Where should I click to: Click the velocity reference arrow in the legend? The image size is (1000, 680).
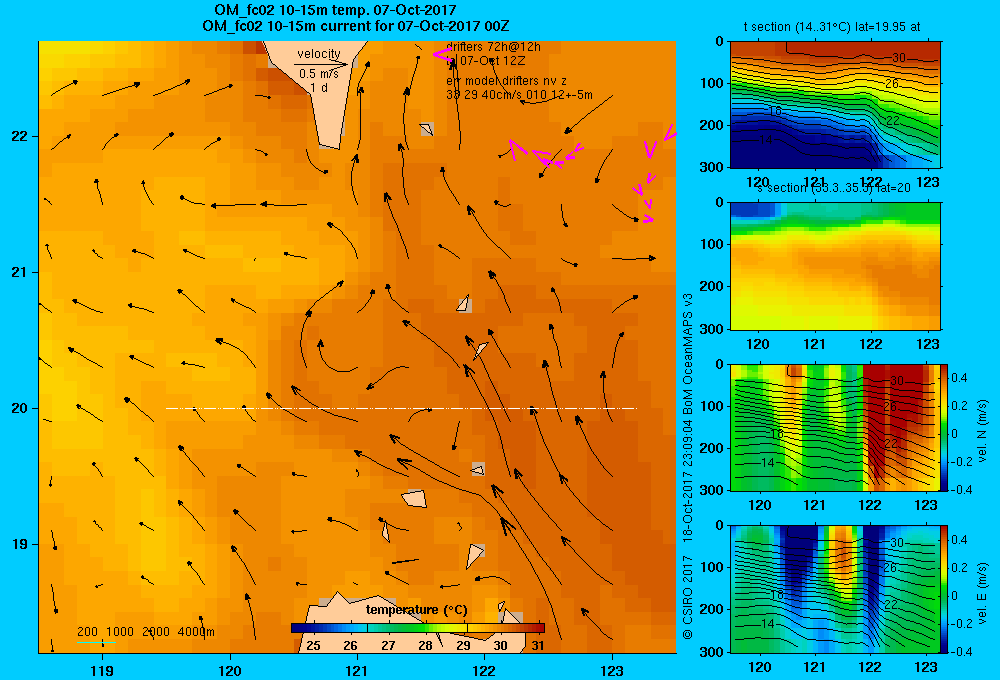tap(321, 64)
